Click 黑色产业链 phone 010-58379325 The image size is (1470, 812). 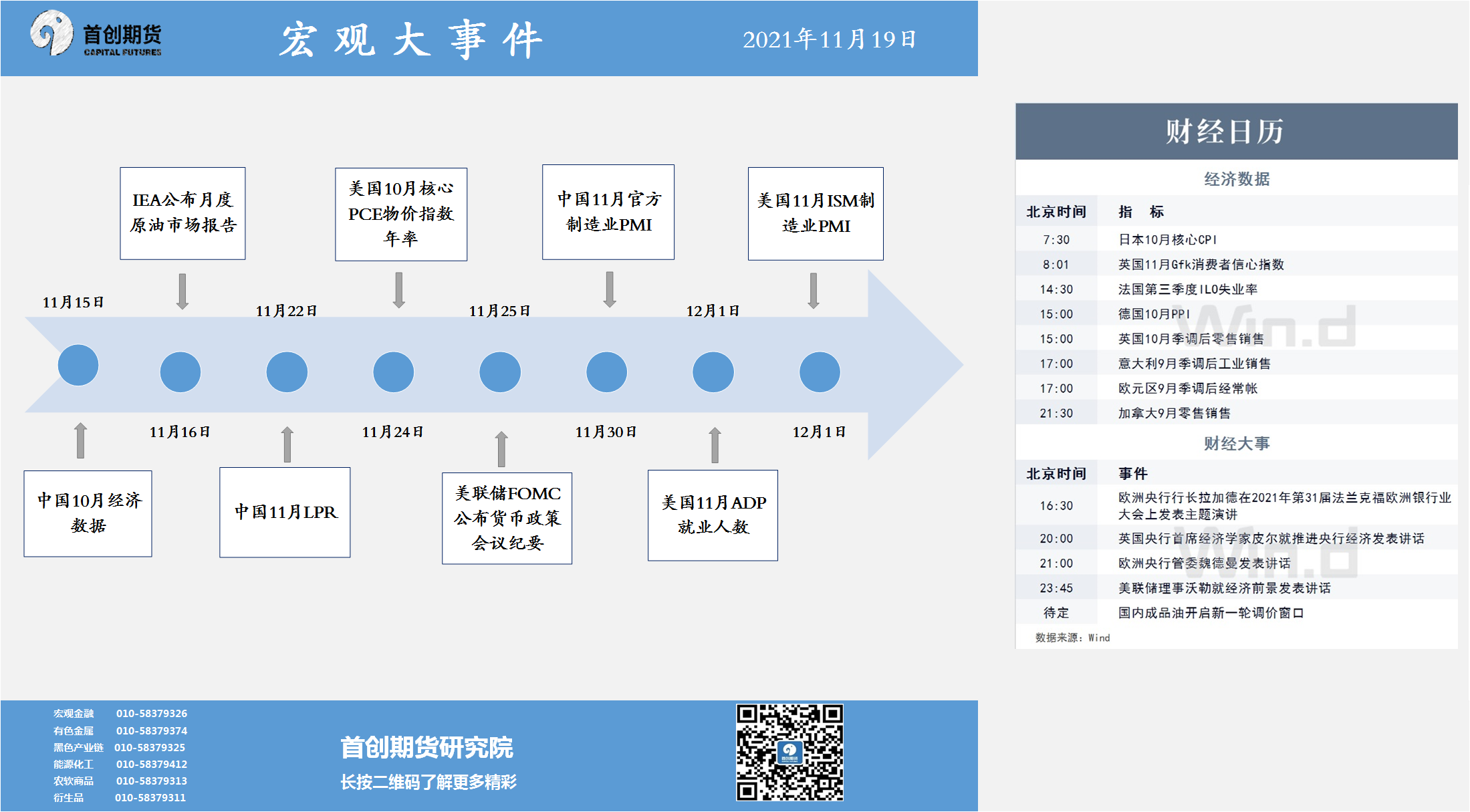tap(150, 747)
